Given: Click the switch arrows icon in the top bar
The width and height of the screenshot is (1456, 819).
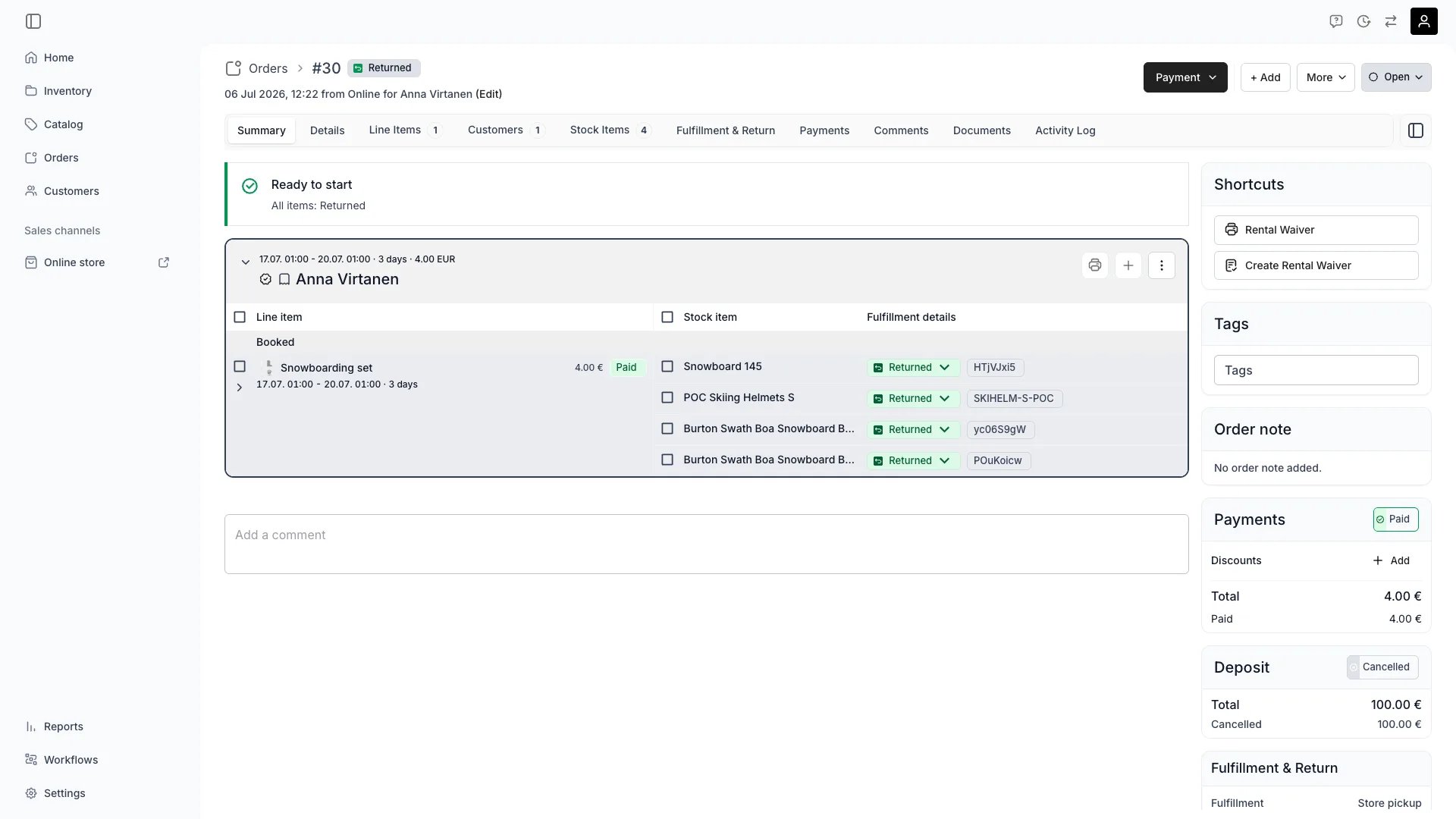Looking at the screenshot, I should click(1391, 21).
